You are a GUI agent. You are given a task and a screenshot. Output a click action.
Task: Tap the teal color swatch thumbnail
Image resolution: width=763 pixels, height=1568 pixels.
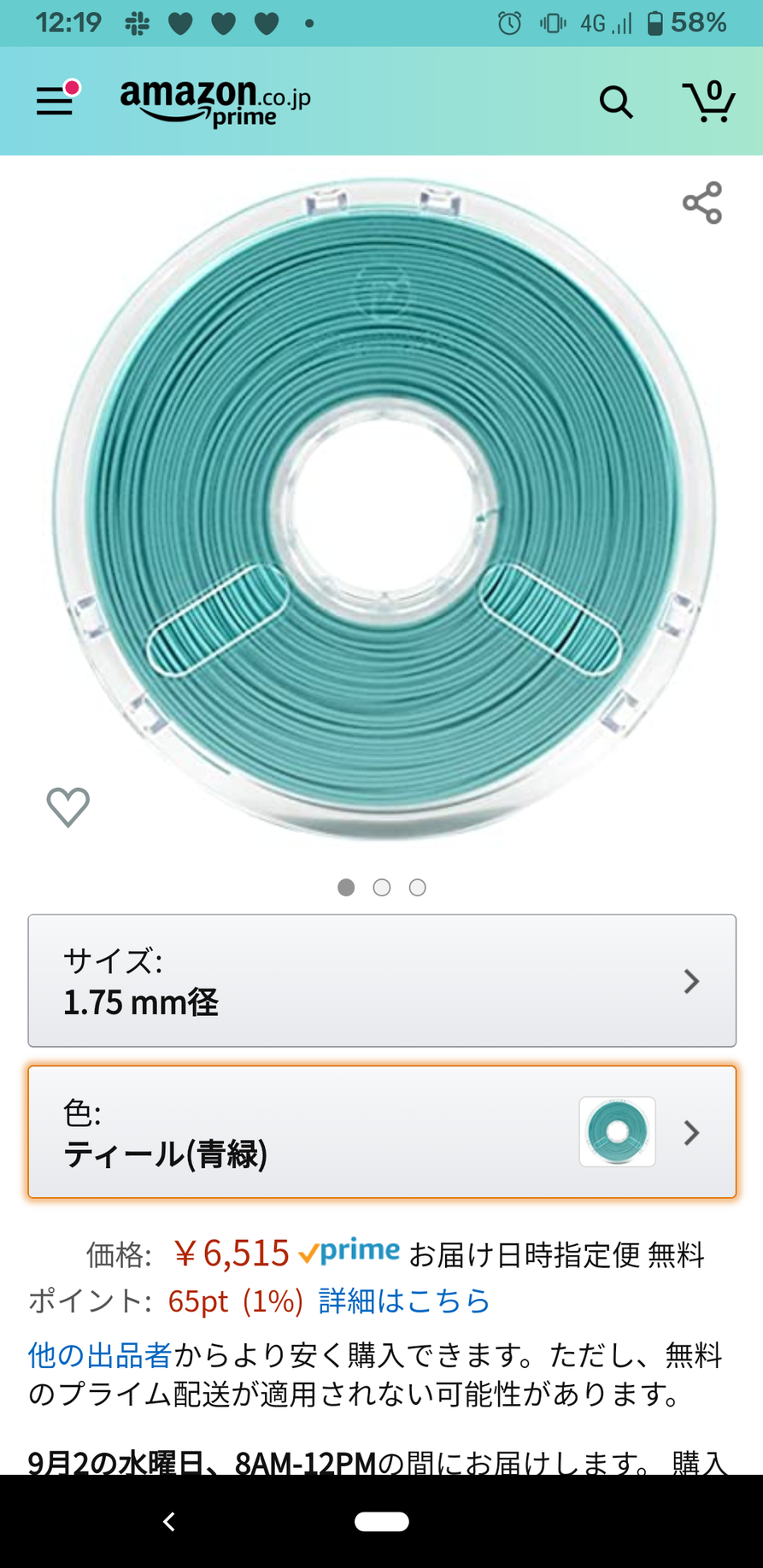[x=617, y=1132]
